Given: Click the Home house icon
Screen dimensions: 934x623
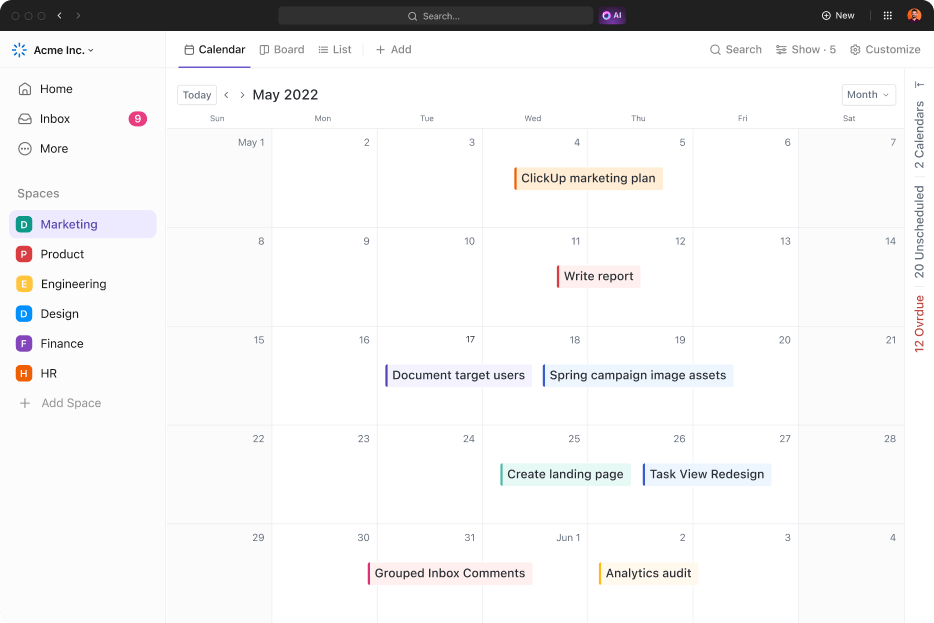Looking at the screenshot, I should pos(25,89).
